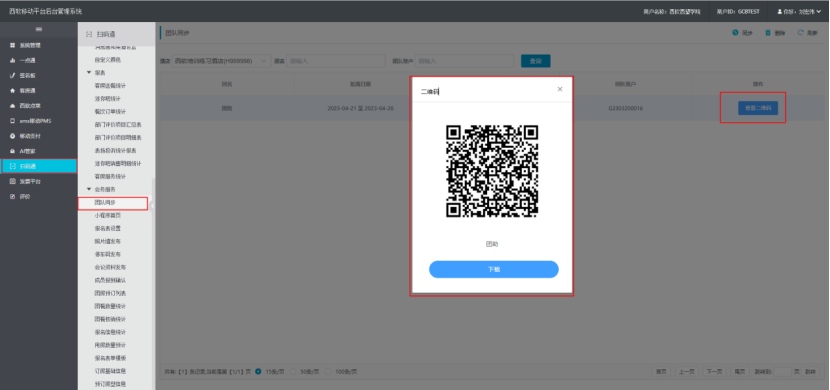The height and width of the screenshot is (390, 830).
Task: Open 照片墙发布 in the submenu
Action: pos(107,241)
